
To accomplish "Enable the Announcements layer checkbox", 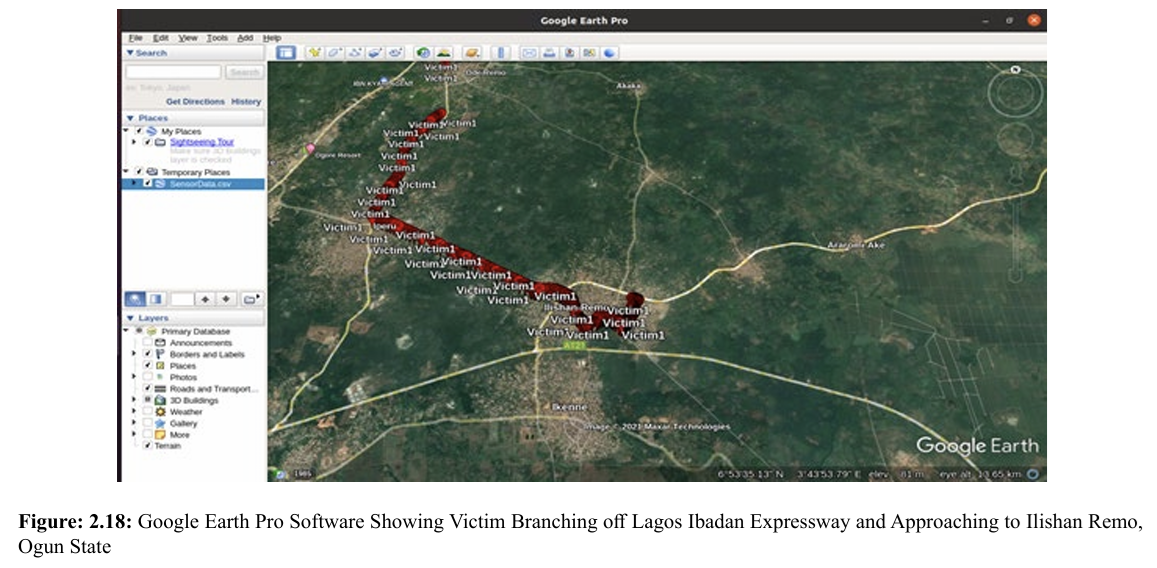I will (x=147, y=343).
